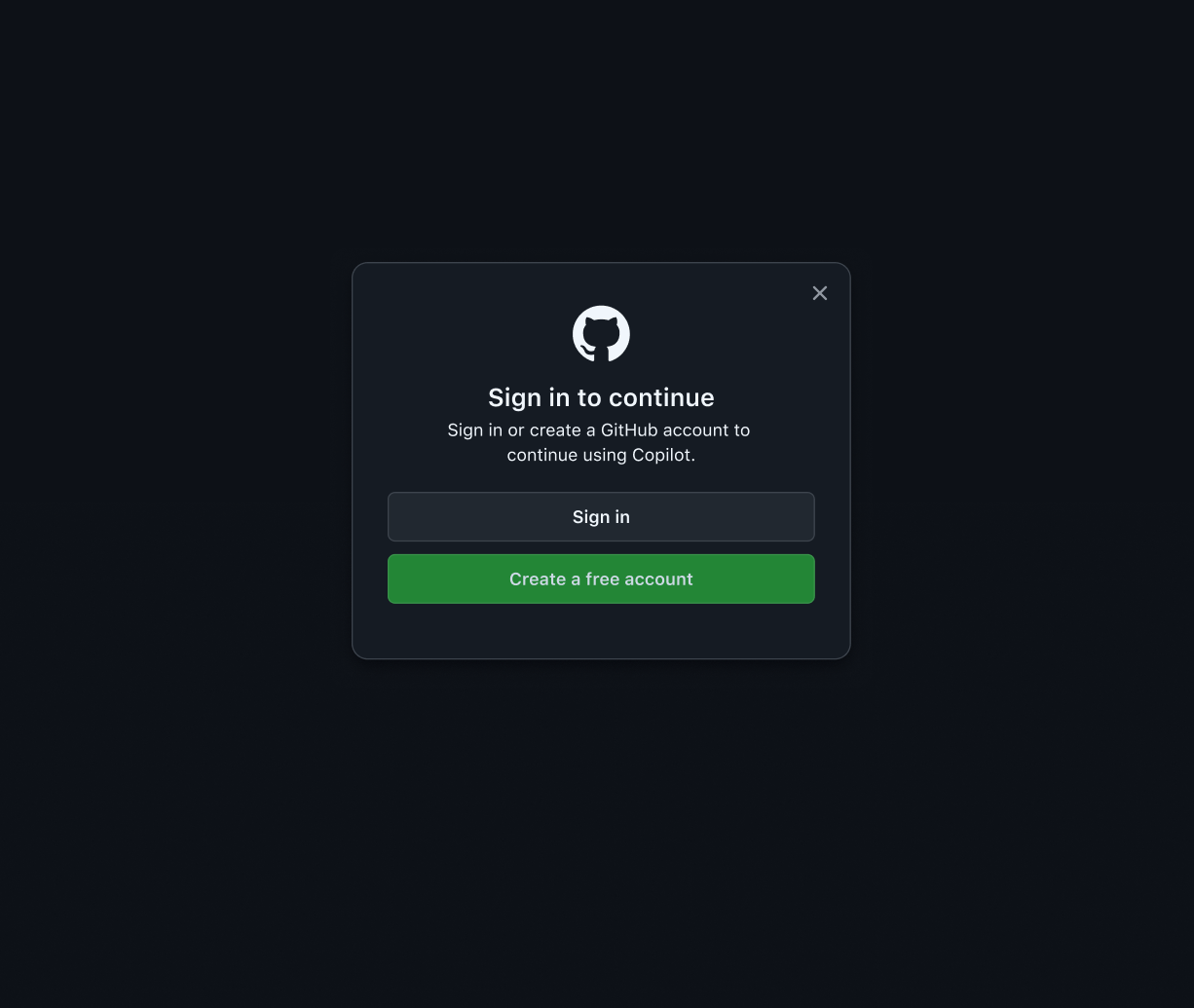Screen dimensions: 1194x1008
Task: Dismiss the modal using the cross icon
Action: click(x=820, y=293)
